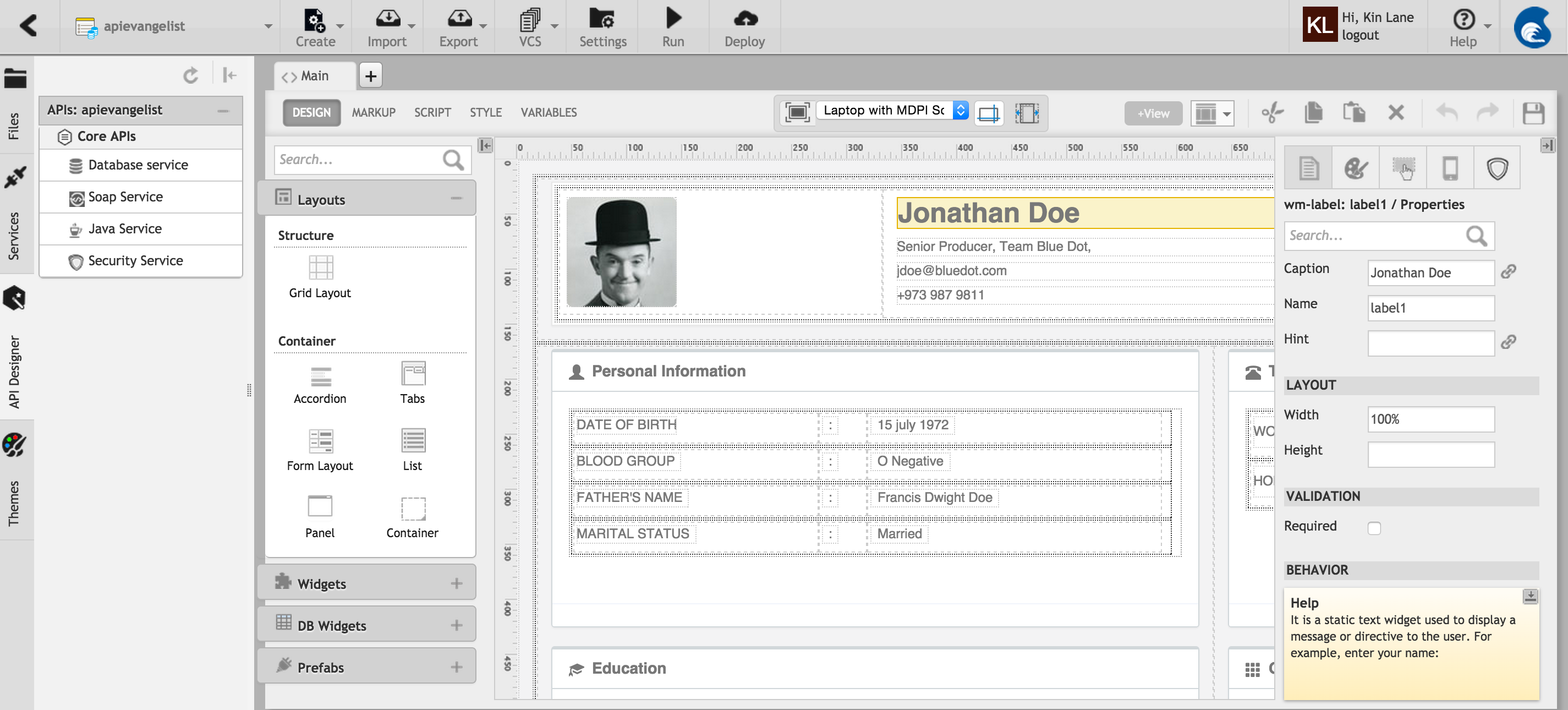
Task: Toggle the fit-width canvas mode icon
Action: click(1027, 113)
